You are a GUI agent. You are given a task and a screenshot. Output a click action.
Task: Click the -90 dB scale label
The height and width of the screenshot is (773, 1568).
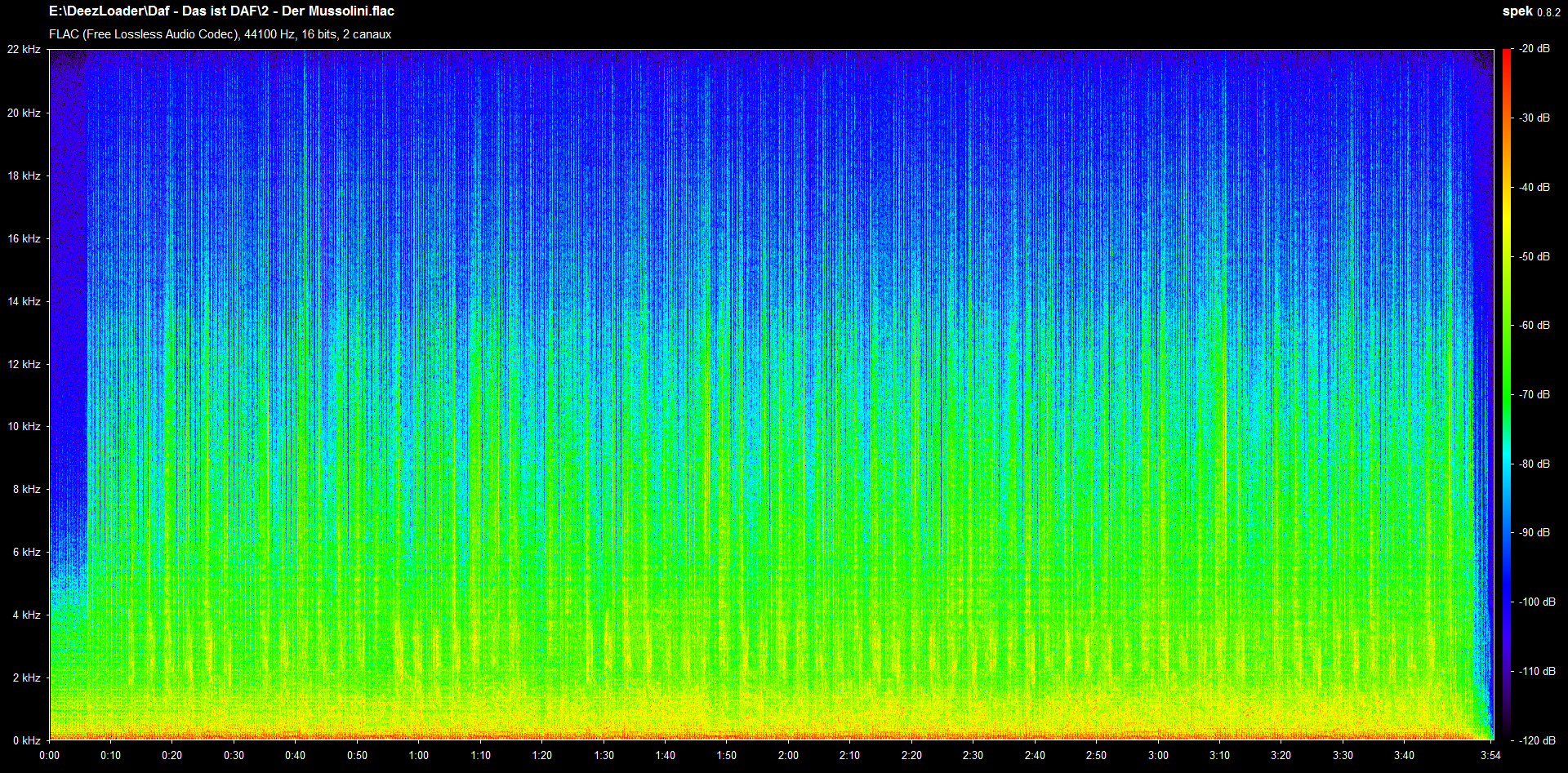1535,533
